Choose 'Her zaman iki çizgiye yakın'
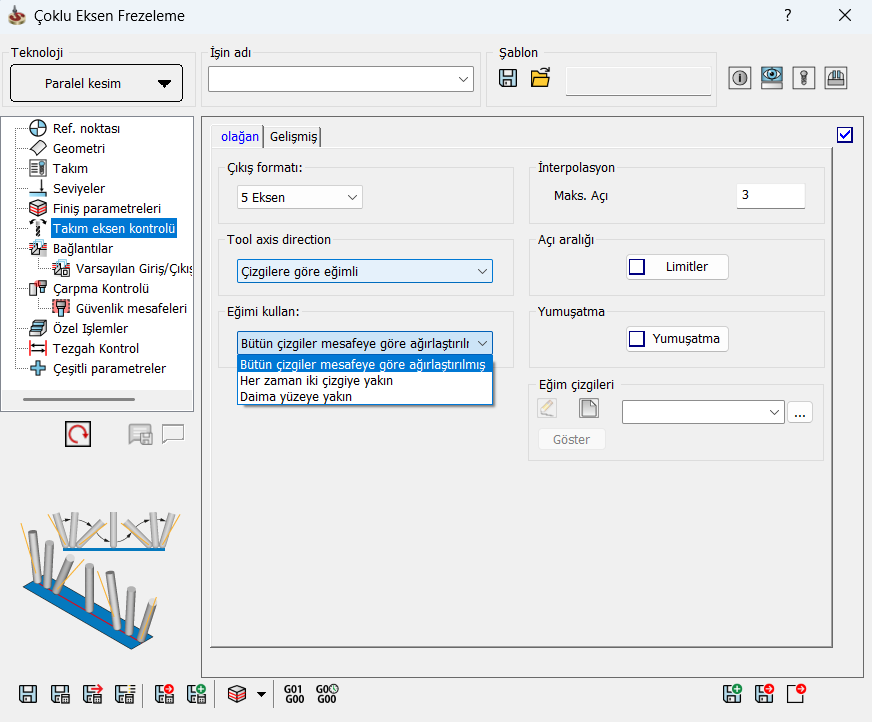The height and width of the screenshot is (722, 872). (316, 380)
